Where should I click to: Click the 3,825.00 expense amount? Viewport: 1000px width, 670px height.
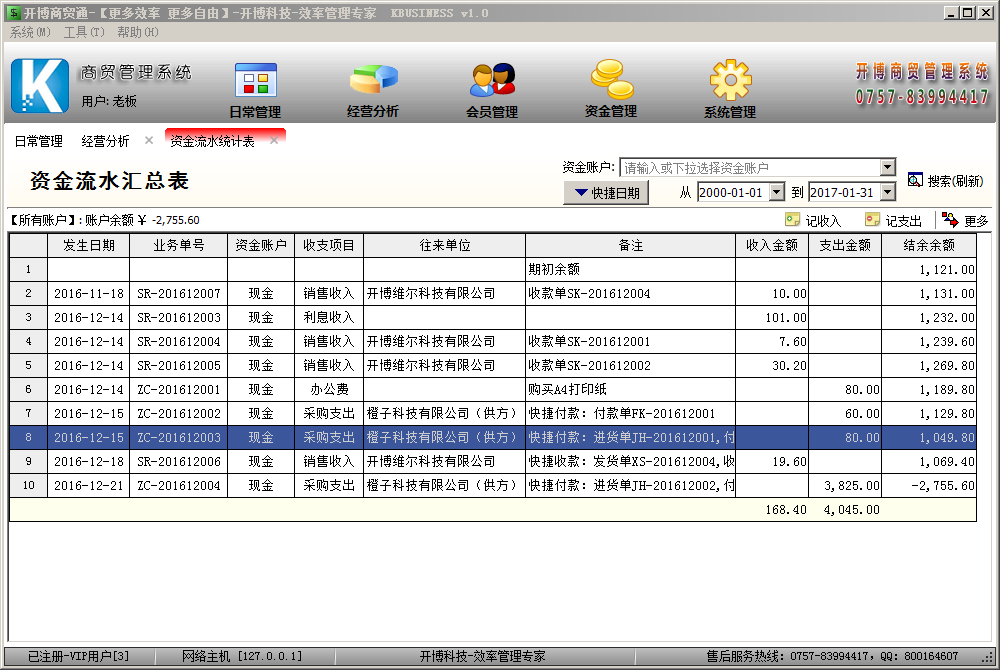click(x=845, y=486)
